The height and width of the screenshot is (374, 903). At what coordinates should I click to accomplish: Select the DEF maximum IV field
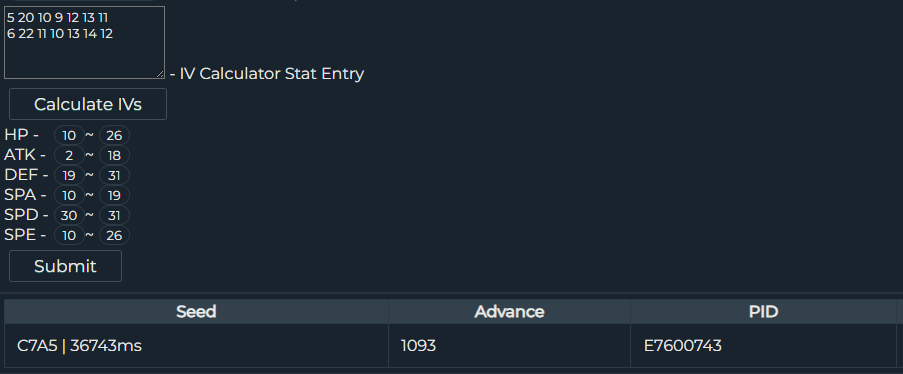tap(114, 175)
